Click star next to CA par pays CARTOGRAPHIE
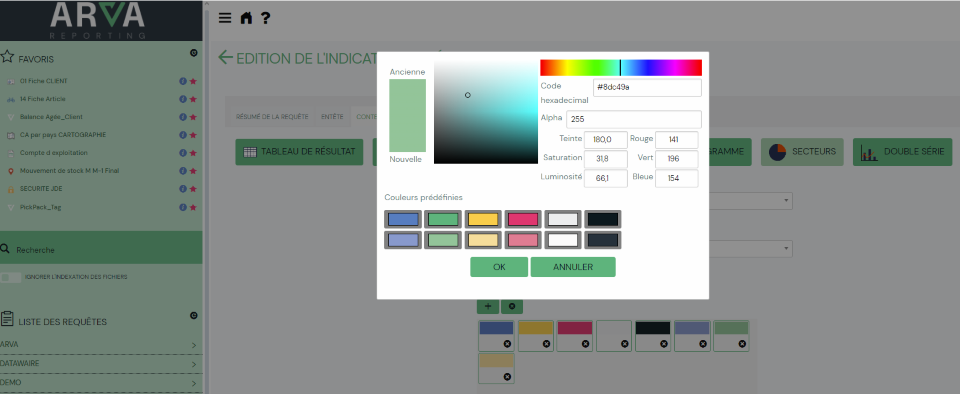The height and width of the screenshot is (394, 960). [x=193, y=135]
